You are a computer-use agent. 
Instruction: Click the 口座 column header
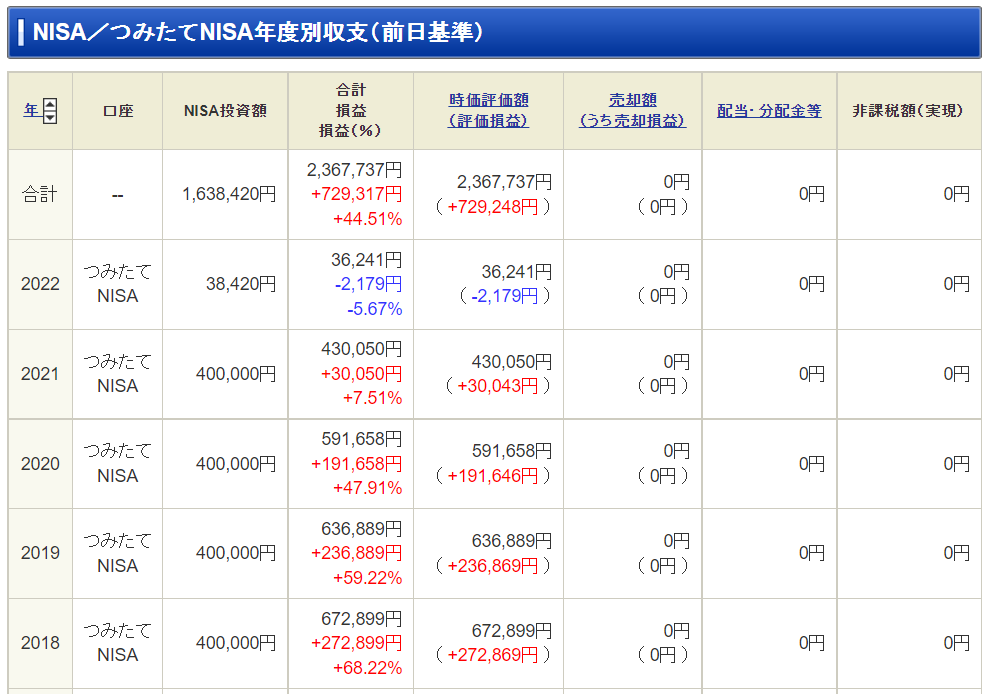[118, 111]
